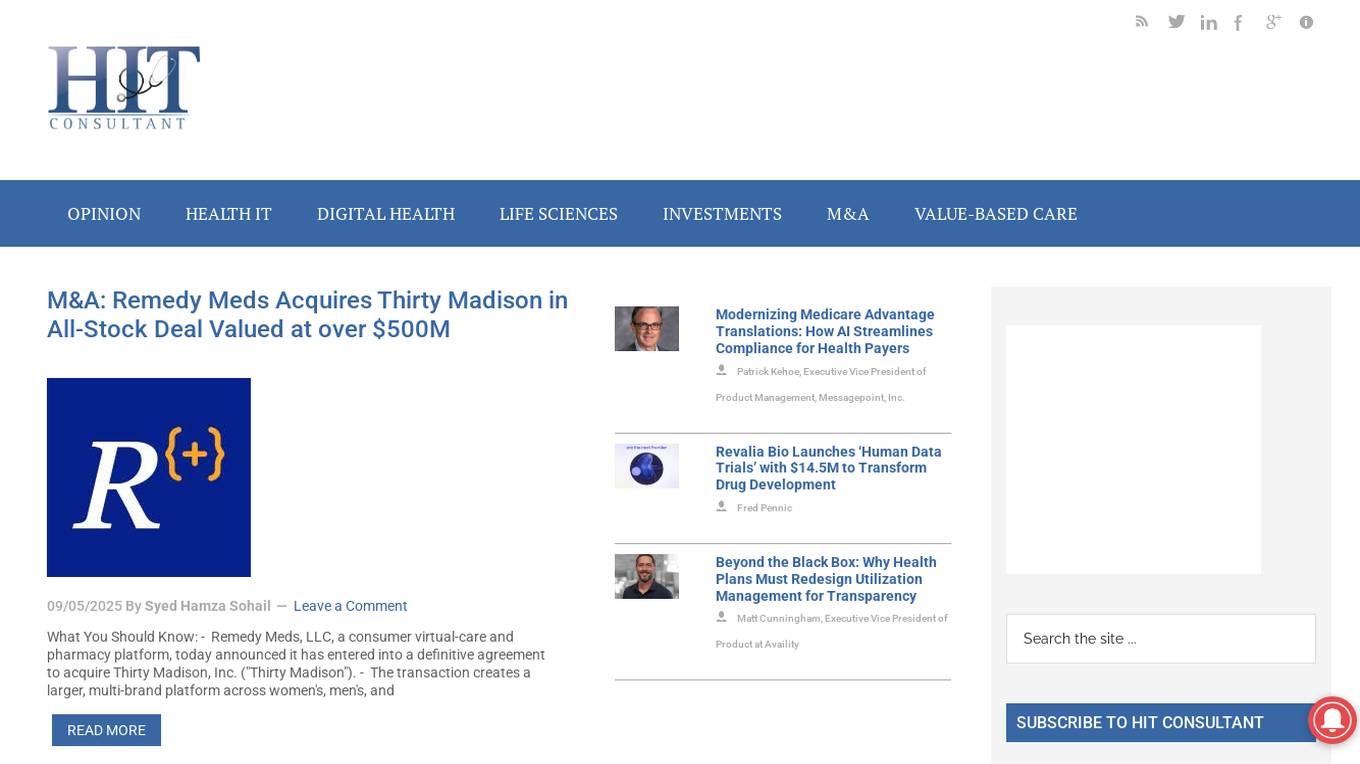Screen dimensions: 1360x764
Task: Click the Matt Cunningham author byline
Action: point(832,631)
